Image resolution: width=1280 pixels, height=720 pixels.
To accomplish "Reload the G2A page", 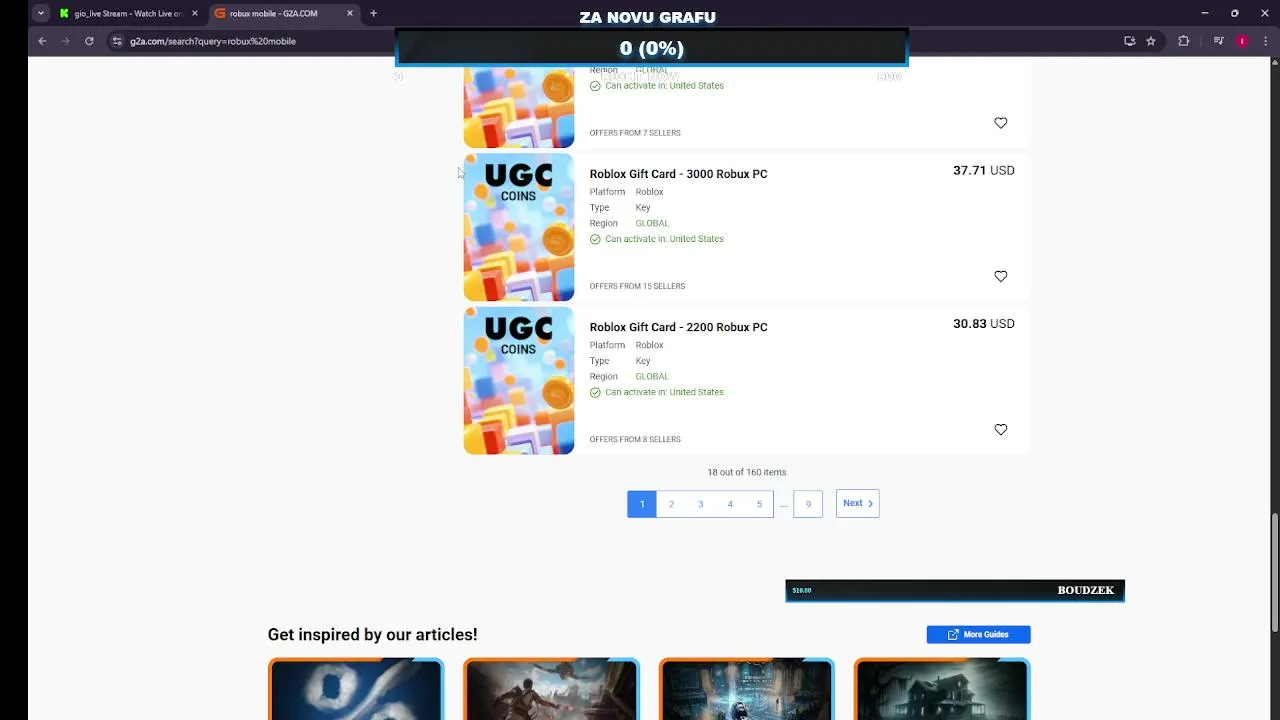I will point(89,41).
